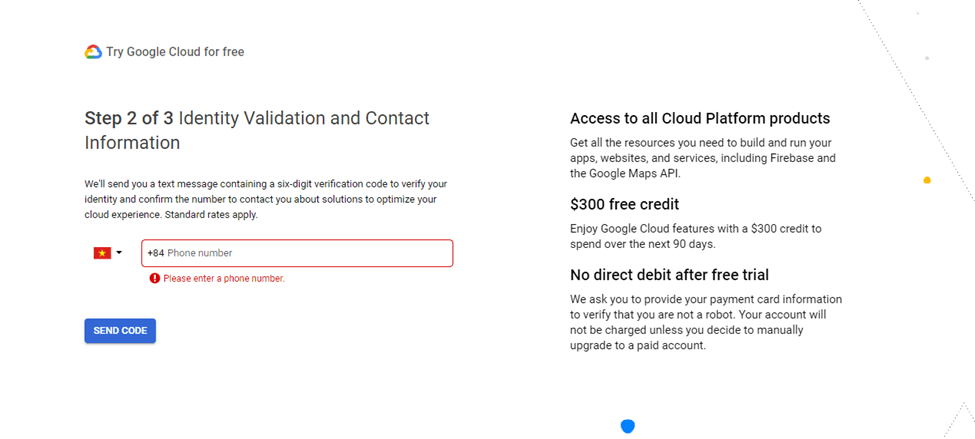Click 'No direct debit after free trial' heading

click(x=670, y=274)
